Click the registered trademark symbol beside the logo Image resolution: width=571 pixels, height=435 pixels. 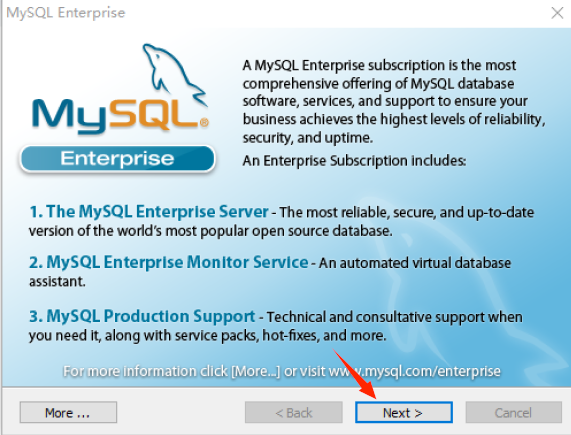point(204,123)
